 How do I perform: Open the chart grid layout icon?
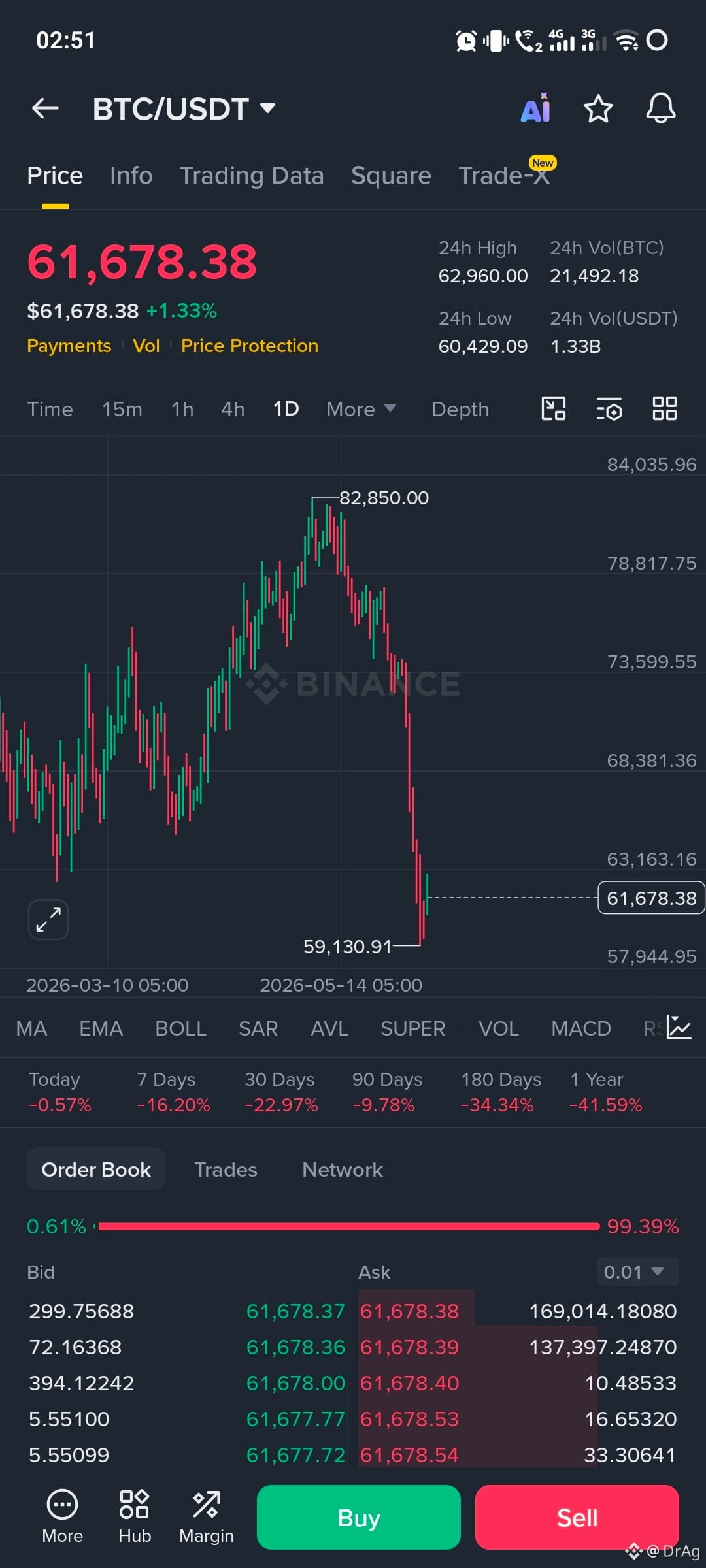pyautogui.click(x=665, y=409)
